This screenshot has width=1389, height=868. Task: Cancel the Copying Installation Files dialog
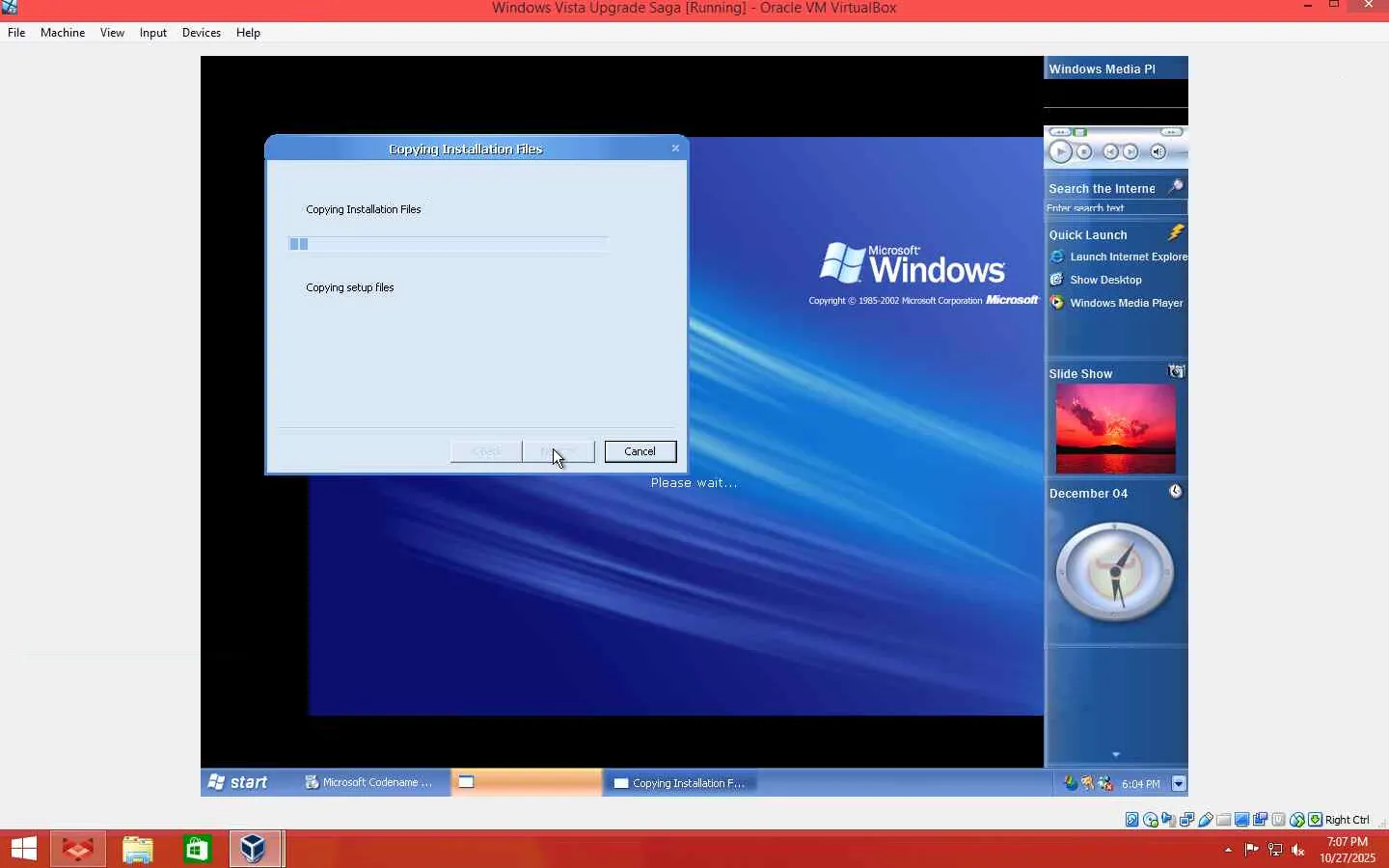tap(640, 451)
